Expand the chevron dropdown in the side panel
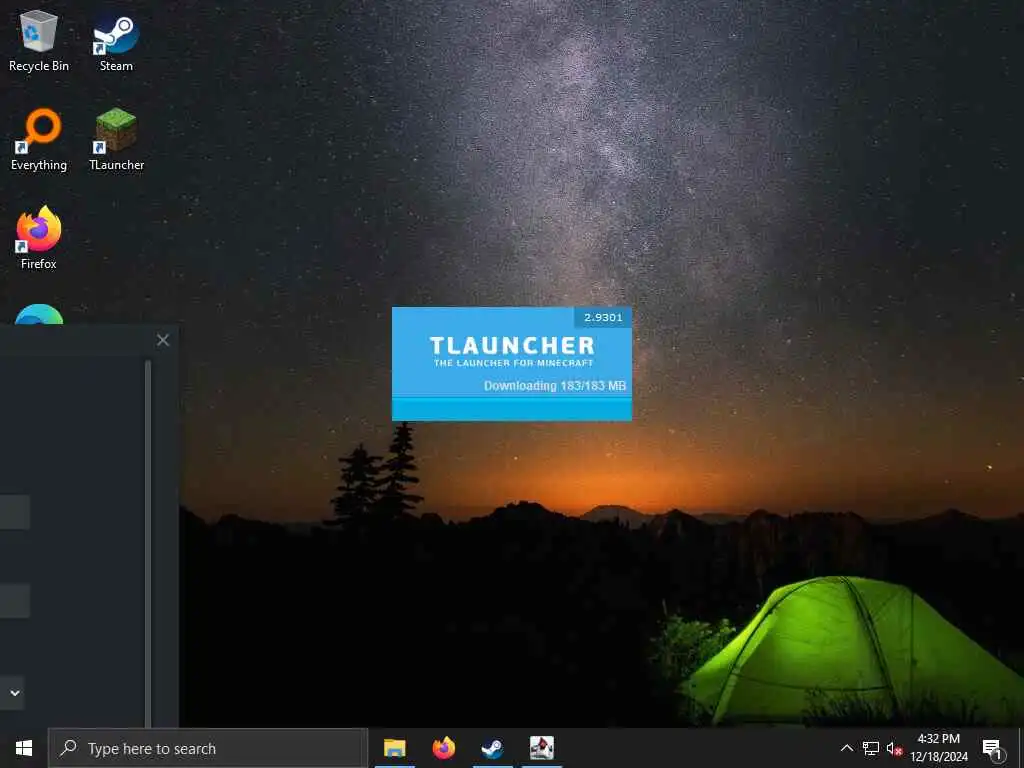 [x=14, y=693]
